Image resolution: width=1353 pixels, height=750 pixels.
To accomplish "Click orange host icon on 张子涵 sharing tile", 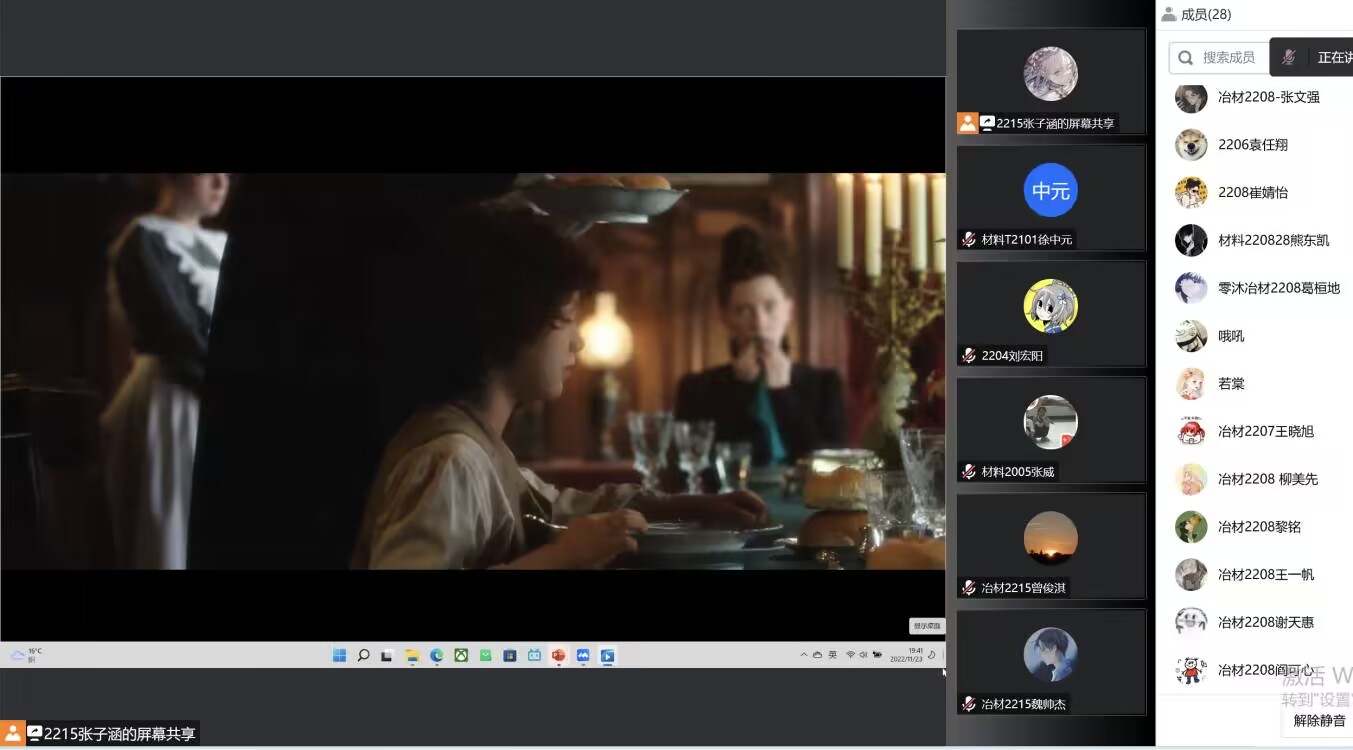I will (x=967, y=123).
